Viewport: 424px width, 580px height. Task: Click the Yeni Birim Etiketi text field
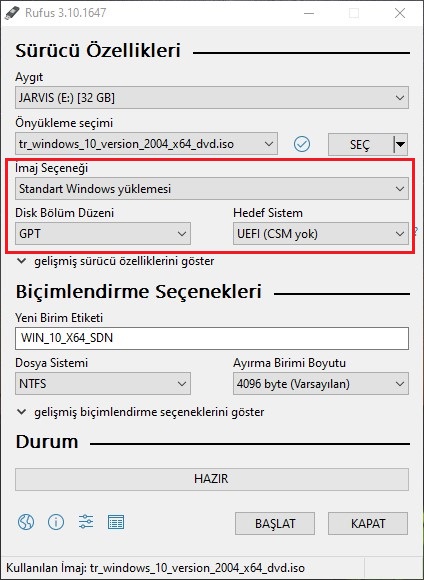(212, 338)
